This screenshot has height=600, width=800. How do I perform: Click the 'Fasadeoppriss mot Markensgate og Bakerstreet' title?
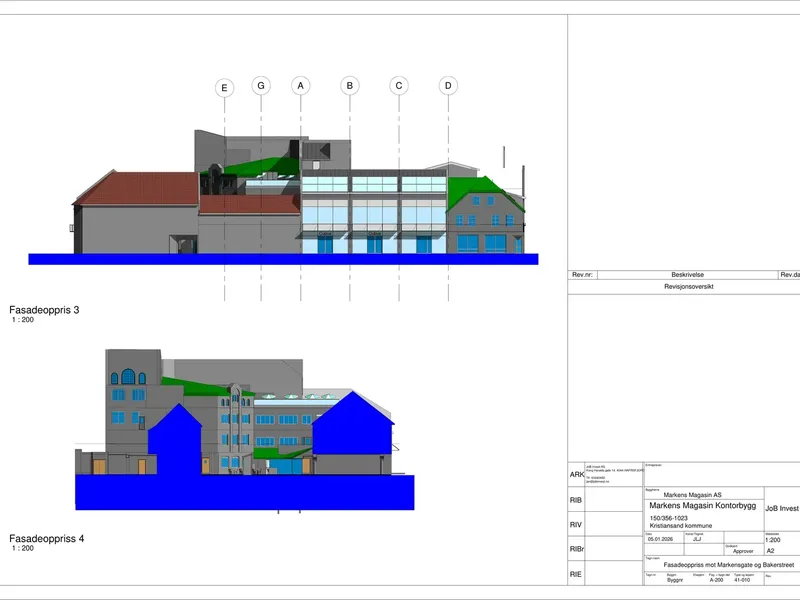[729, 565]
